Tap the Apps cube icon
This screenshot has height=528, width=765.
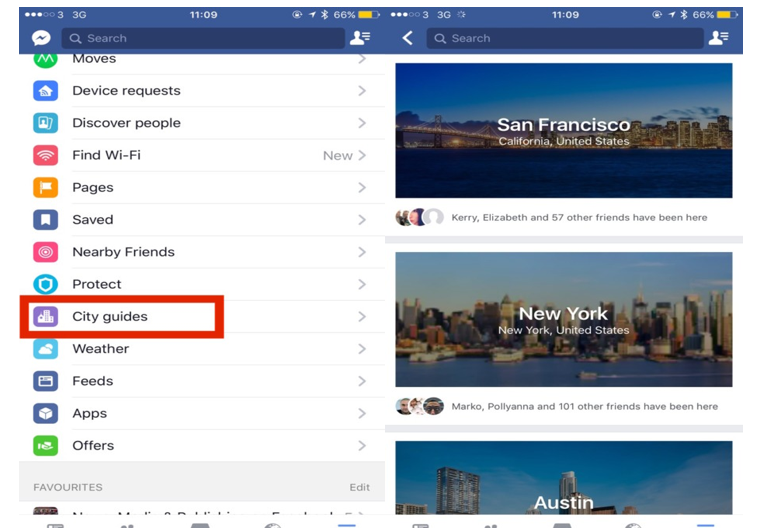[x=45, y=413]
